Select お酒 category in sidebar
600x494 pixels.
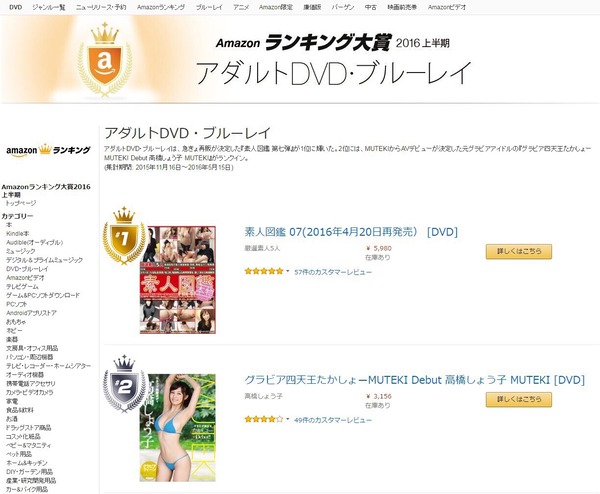click(12, 419)
